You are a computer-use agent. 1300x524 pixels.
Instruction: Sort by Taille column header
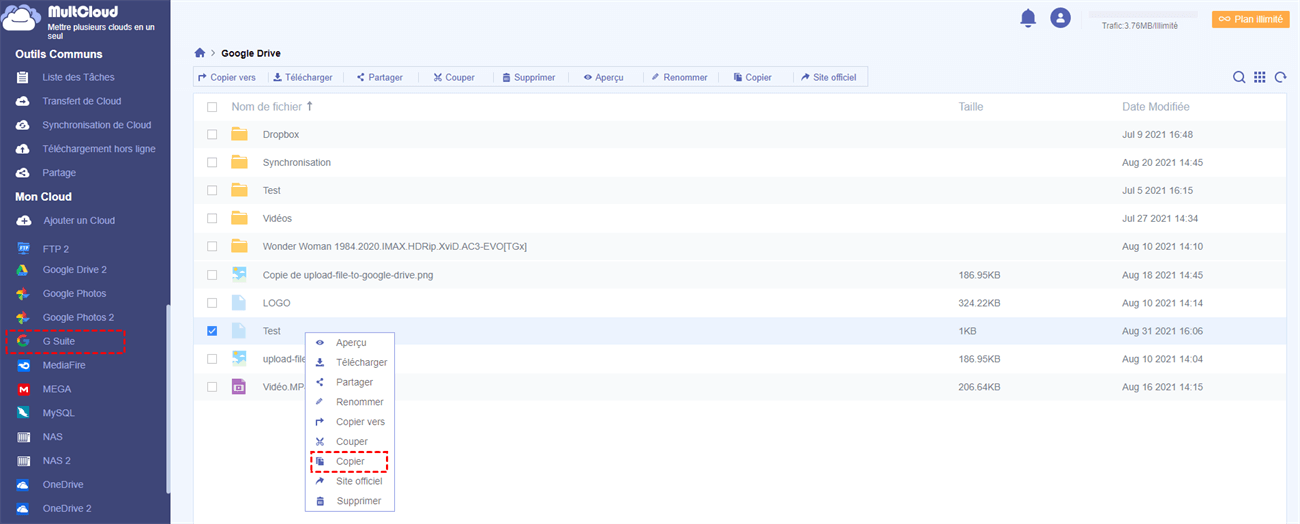[971, 106]
